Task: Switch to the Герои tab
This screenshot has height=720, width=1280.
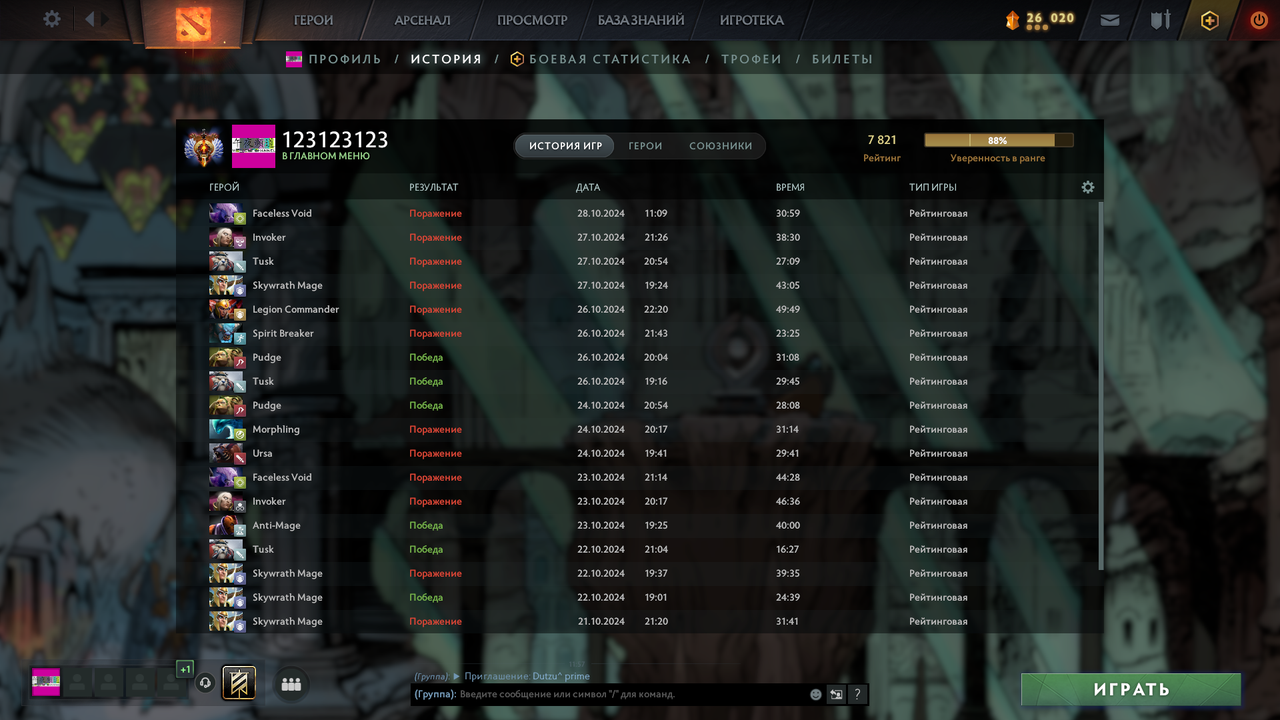Action: (x=645, y=146)
